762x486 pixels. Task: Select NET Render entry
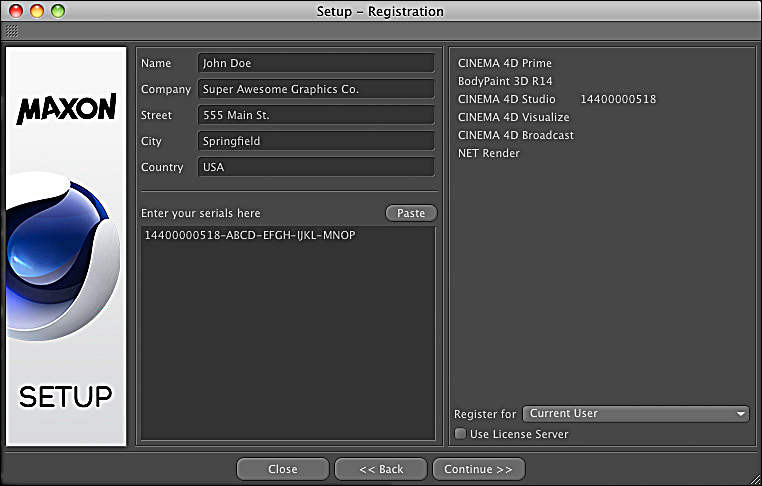coord(489,153)
